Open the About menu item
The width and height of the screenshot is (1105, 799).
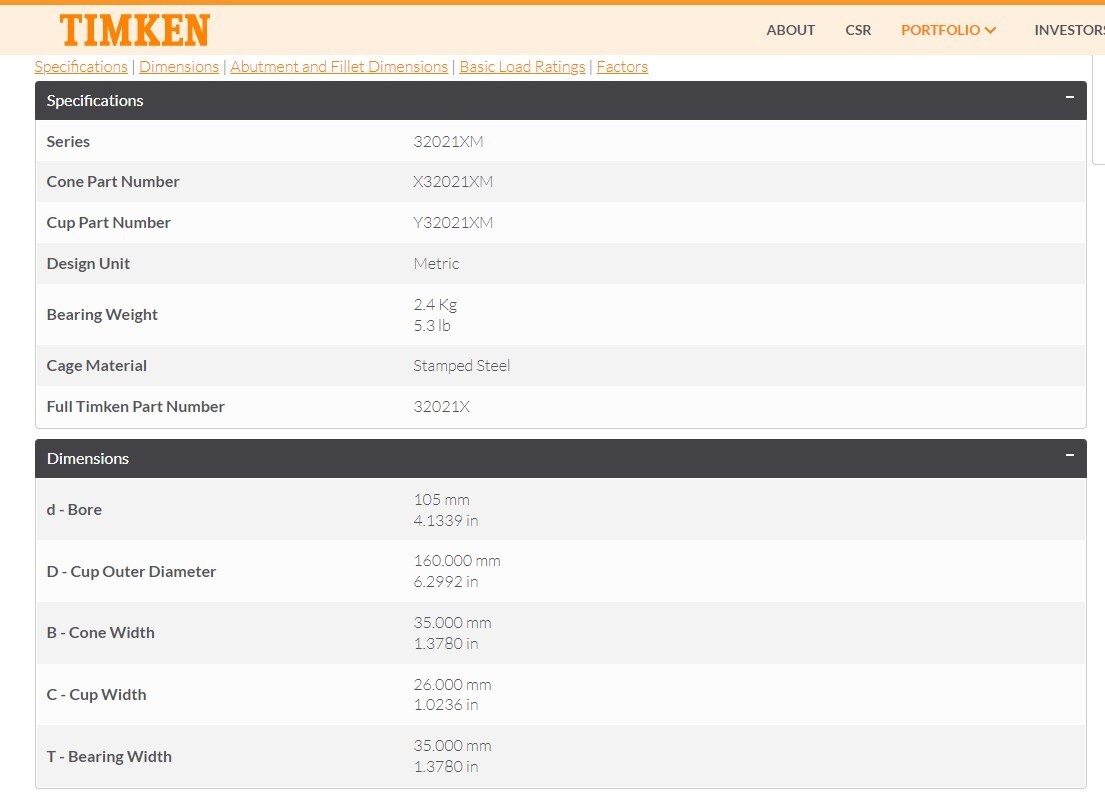coord(791,30)
